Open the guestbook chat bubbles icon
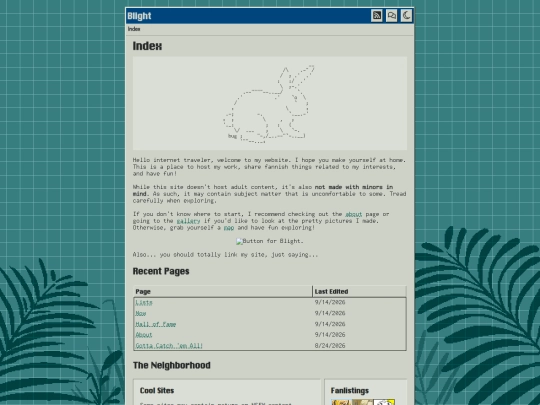 (x=392, y=15)
